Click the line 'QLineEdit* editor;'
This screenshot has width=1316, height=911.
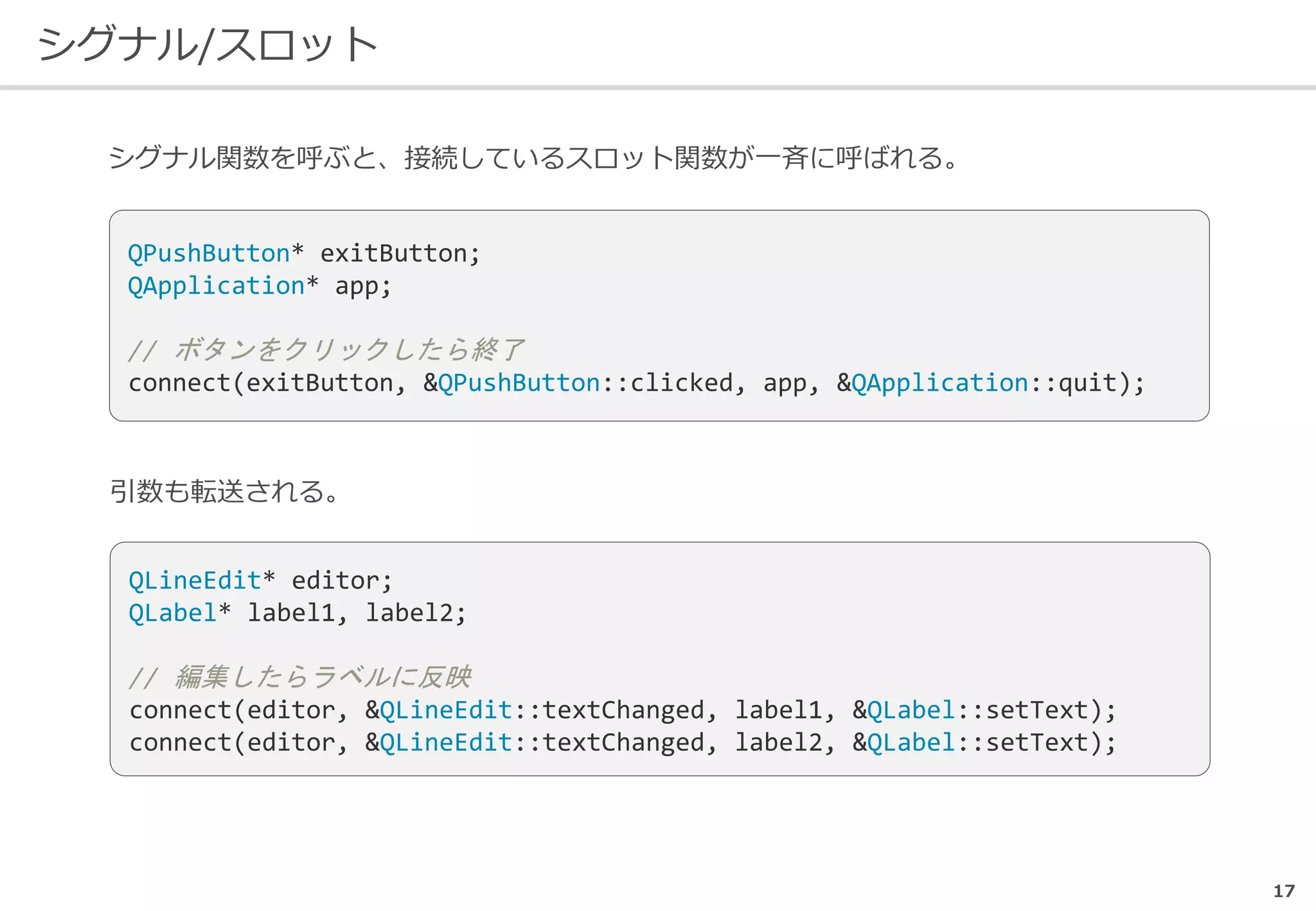[260, 581]
